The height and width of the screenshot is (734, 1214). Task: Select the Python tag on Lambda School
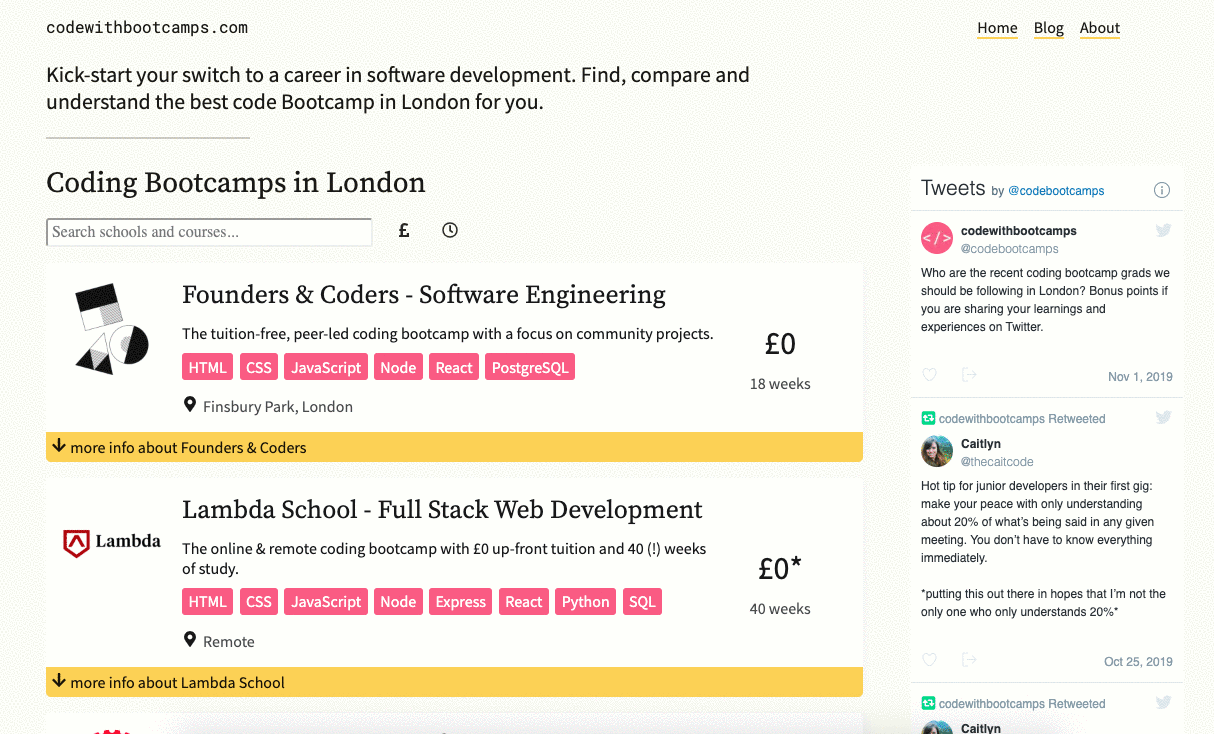[x=585, y=601]
